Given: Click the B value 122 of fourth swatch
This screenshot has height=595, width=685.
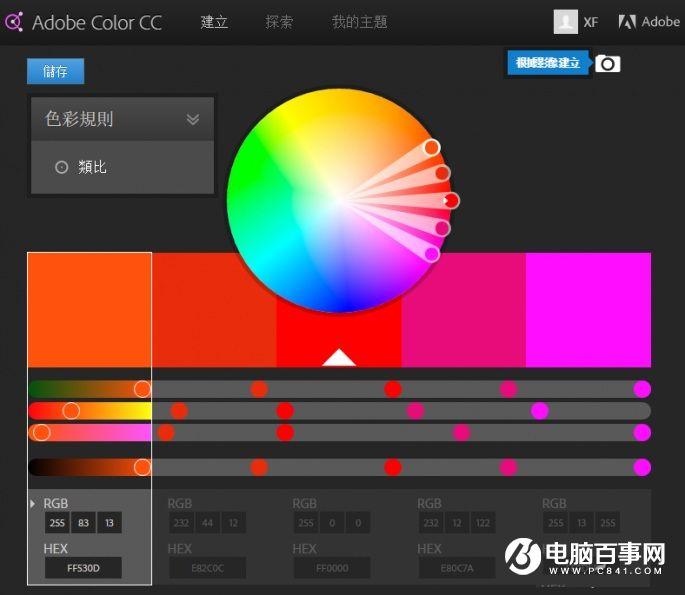Looking at the screenshot, I should coord(483,522).
